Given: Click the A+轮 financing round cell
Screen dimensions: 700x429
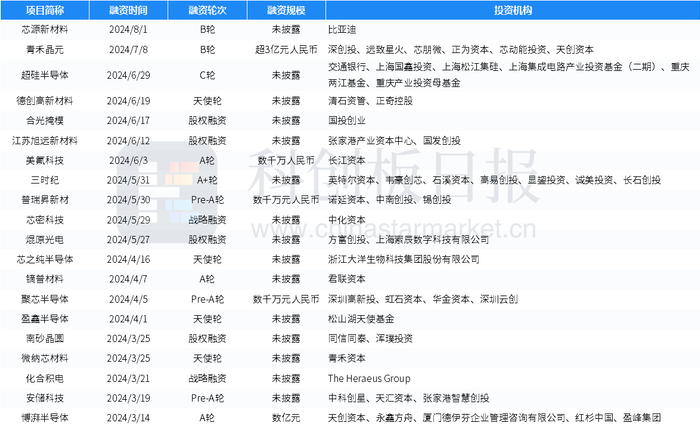Looking at the screenshot, I should pyautogui.click(x=207, y=180).
